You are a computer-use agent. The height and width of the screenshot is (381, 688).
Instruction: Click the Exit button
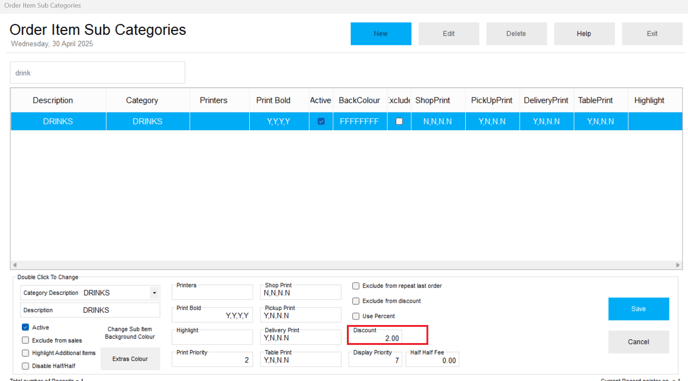[652, 34]
